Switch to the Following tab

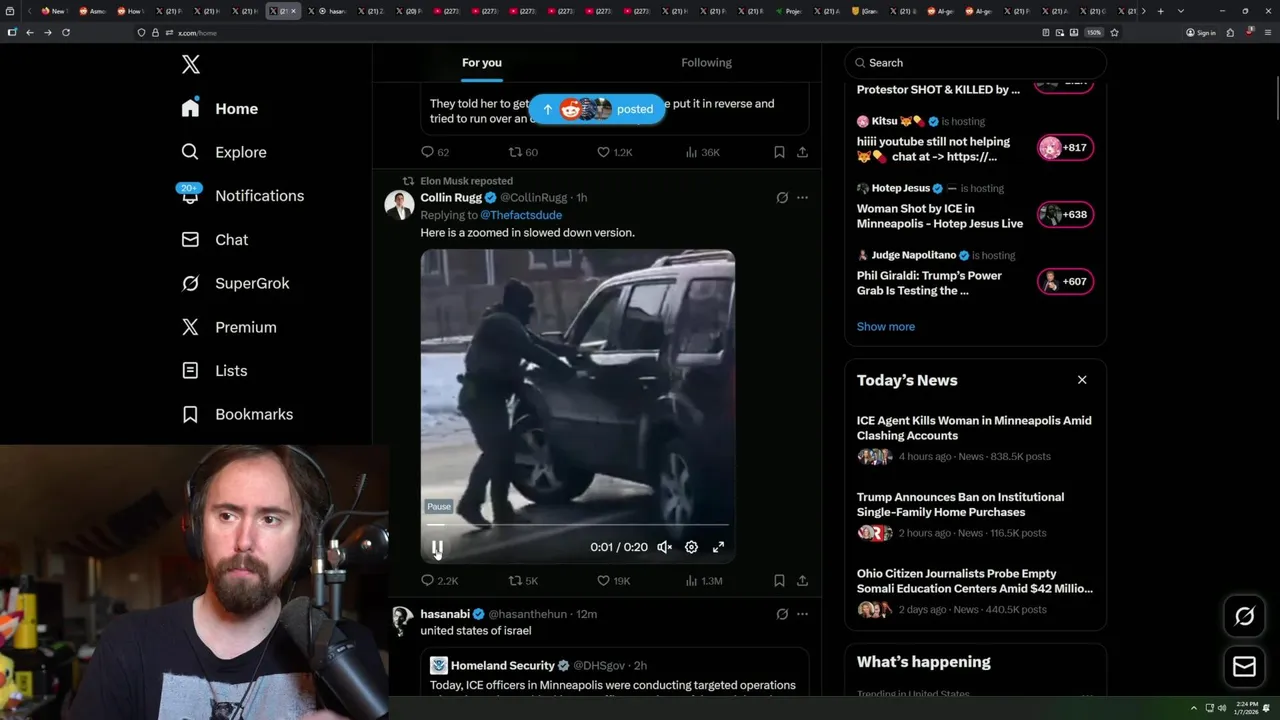706,63
